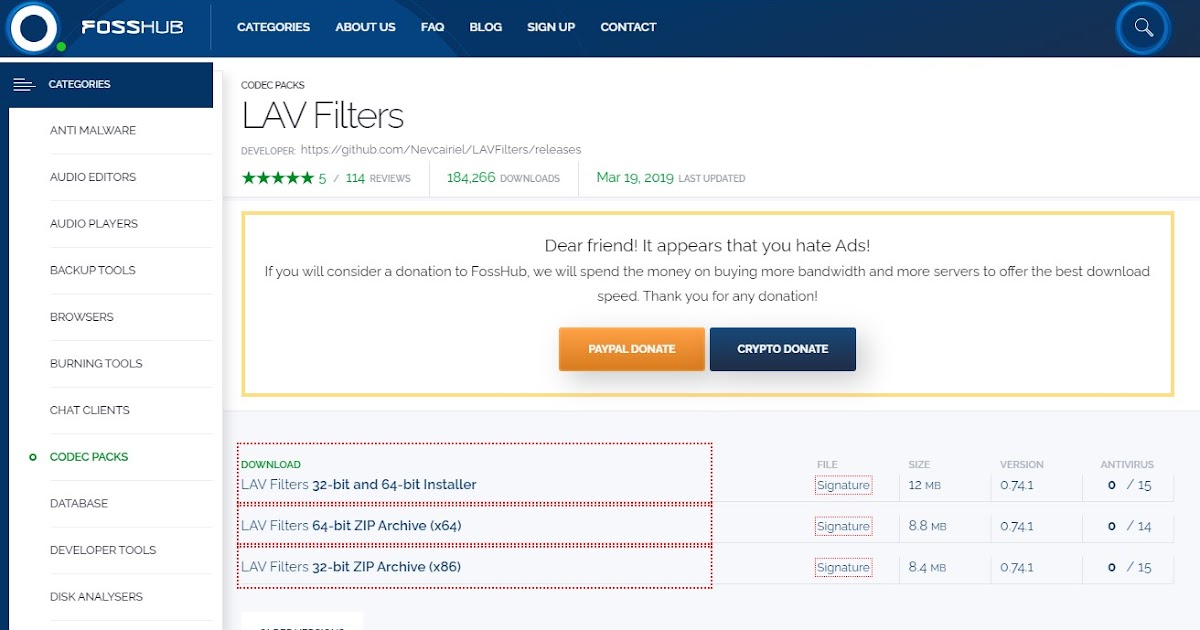The height and width of the screenshot is (630, 1200).
Task: Click the CATEGORIES sidebar header label
Action: (x=80, y=85)
